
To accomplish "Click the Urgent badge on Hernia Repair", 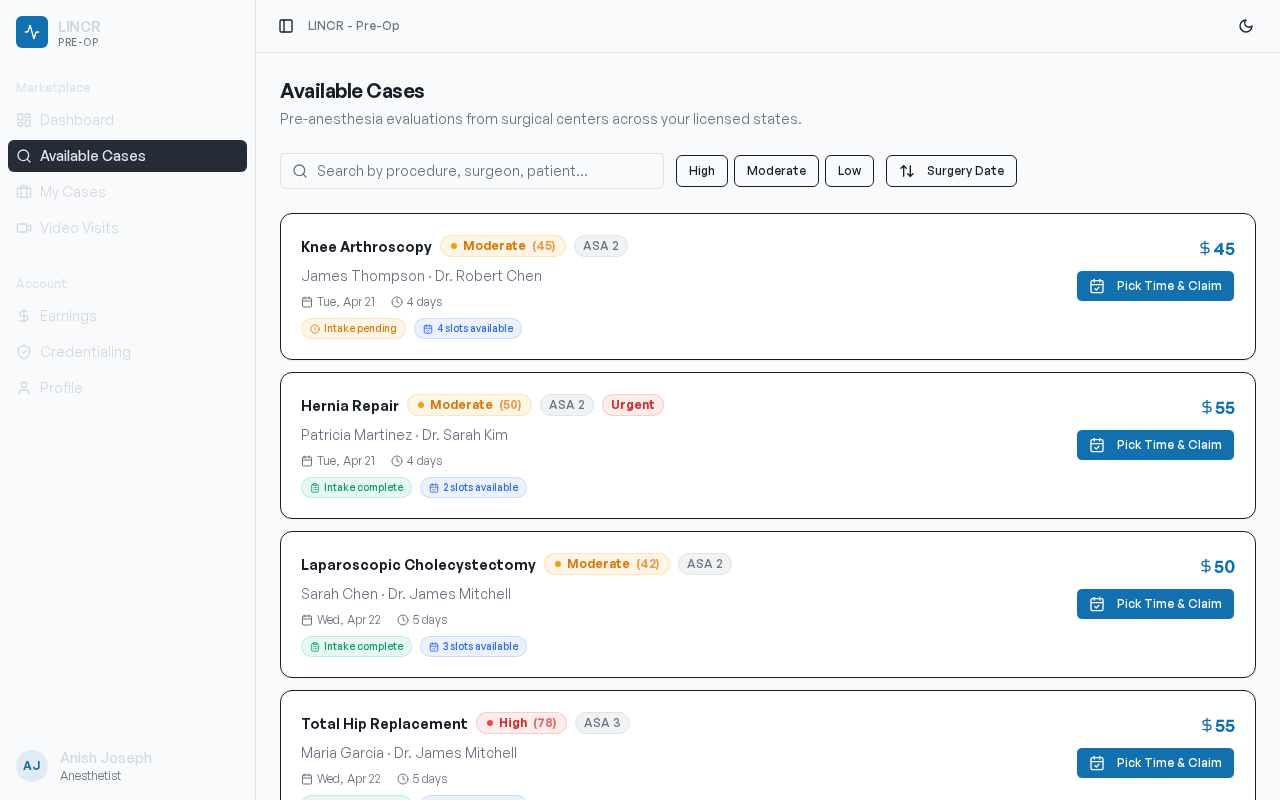I will [632, 405].
